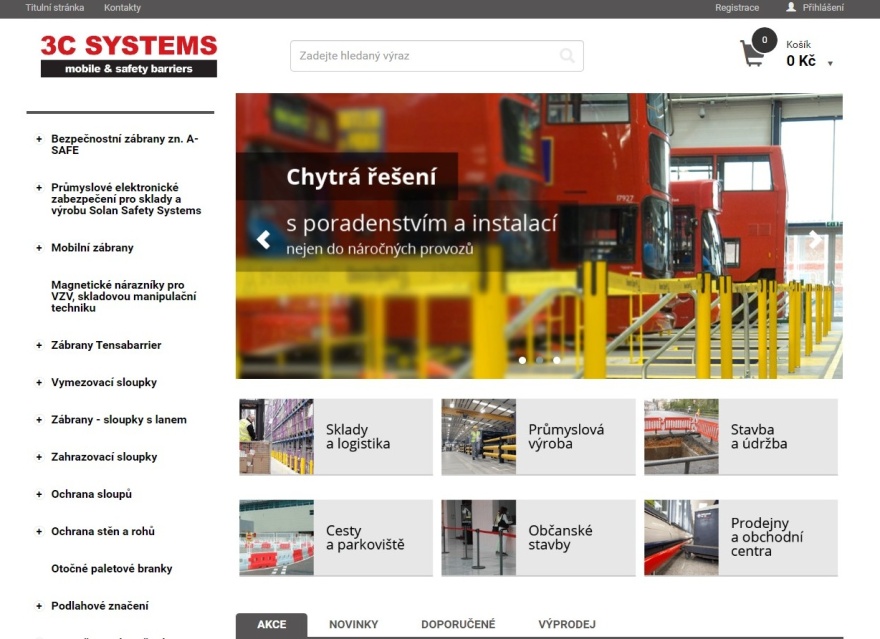Go to previous slide arrow
The width and height of the screenshot is (880, 639).
point(263,240)
